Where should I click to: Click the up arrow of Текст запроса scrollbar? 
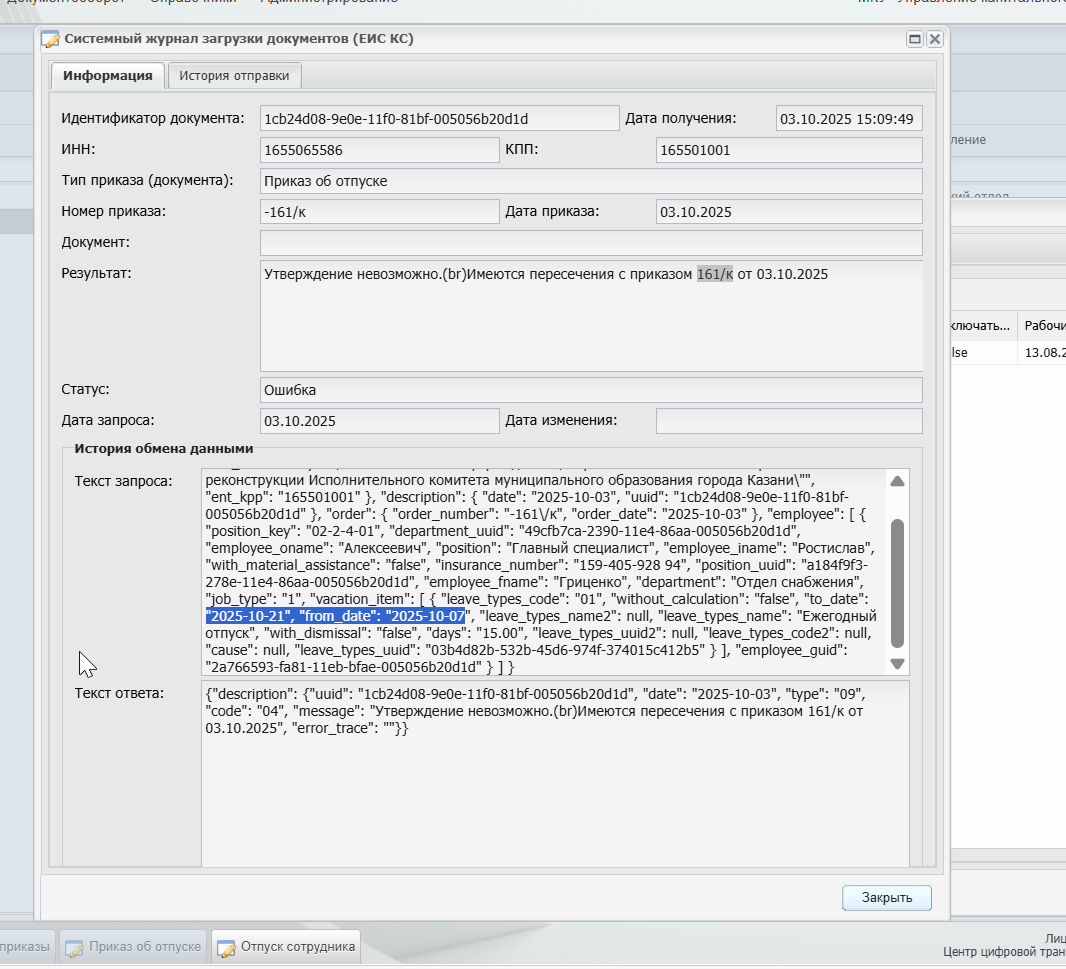[x=897, y=481]
